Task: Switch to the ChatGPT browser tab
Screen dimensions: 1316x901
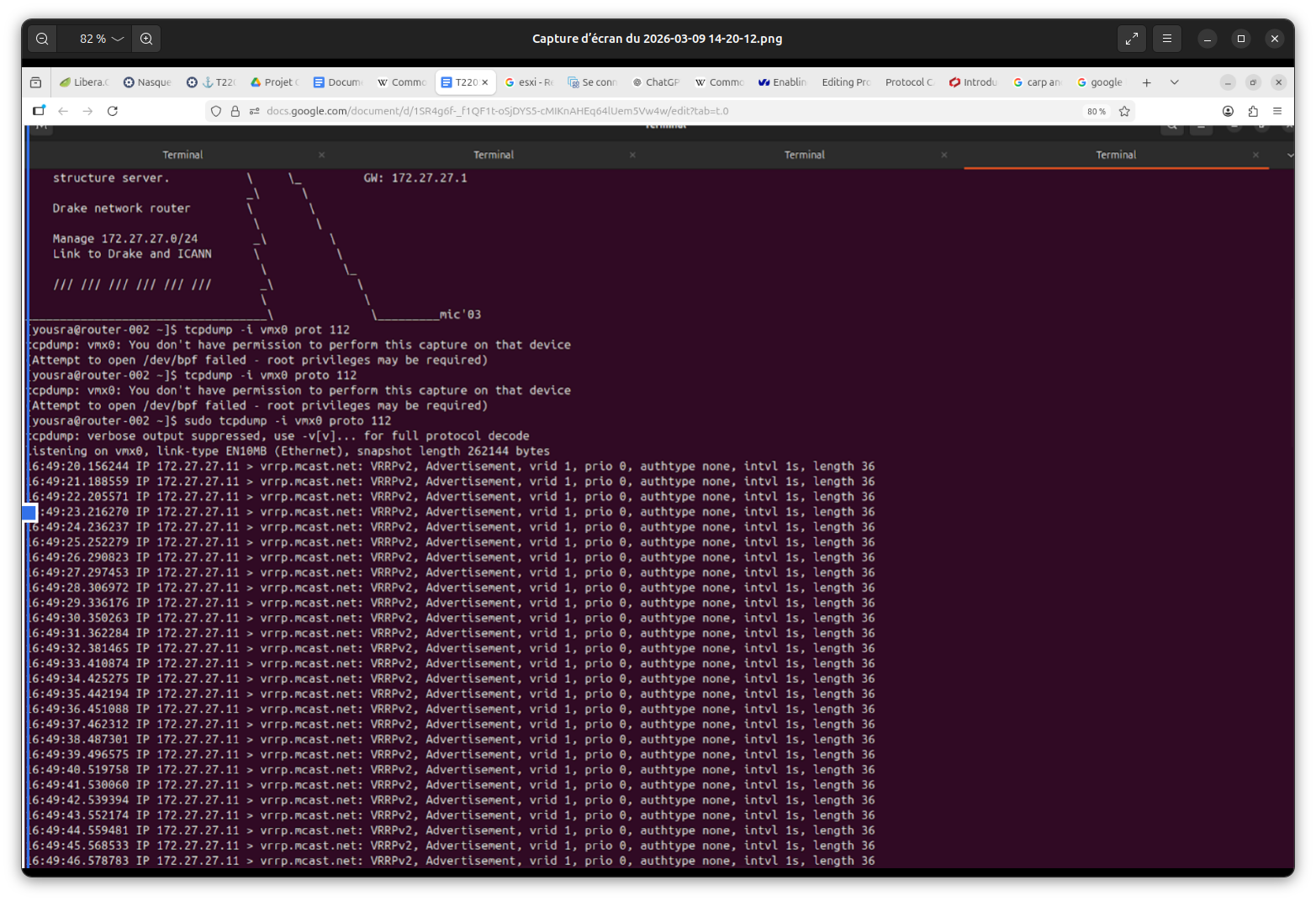Action: (x=656, y=82)
